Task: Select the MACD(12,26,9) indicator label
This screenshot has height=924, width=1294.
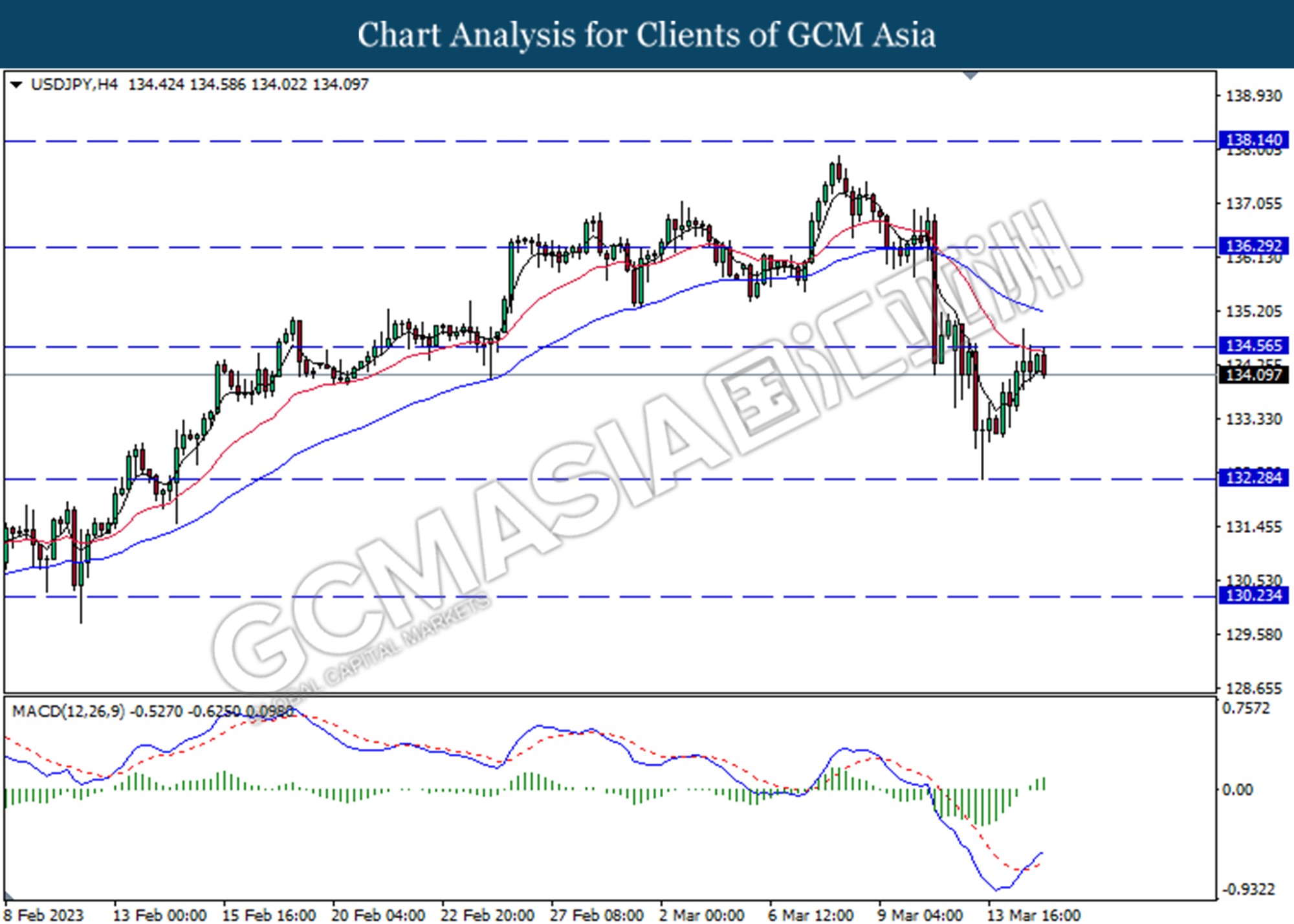Action: 69,712
